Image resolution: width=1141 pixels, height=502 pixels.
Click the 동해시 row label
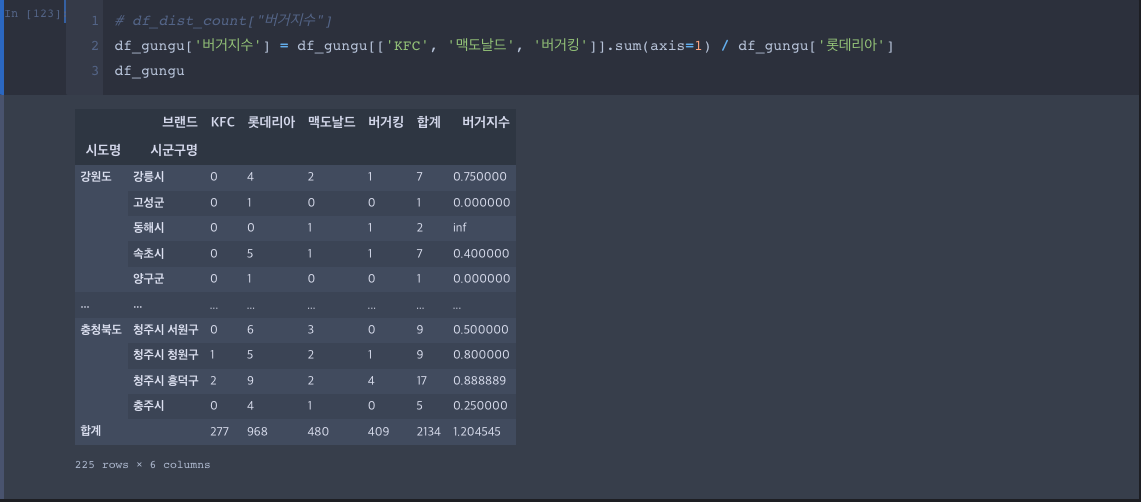148,228
